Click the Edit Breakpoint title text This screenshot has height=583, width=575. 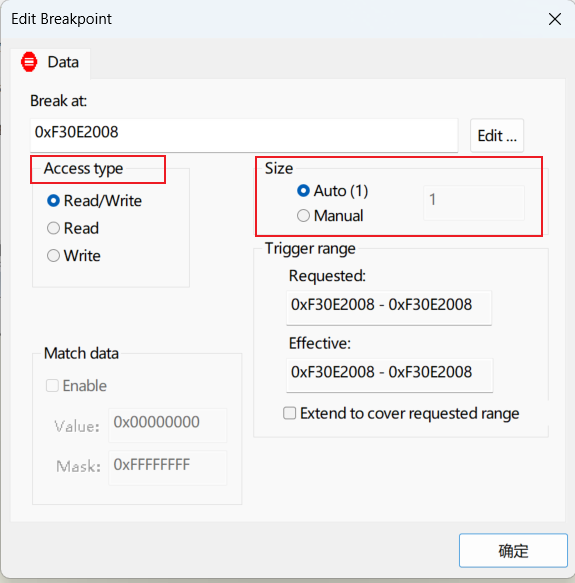(61, 19)
